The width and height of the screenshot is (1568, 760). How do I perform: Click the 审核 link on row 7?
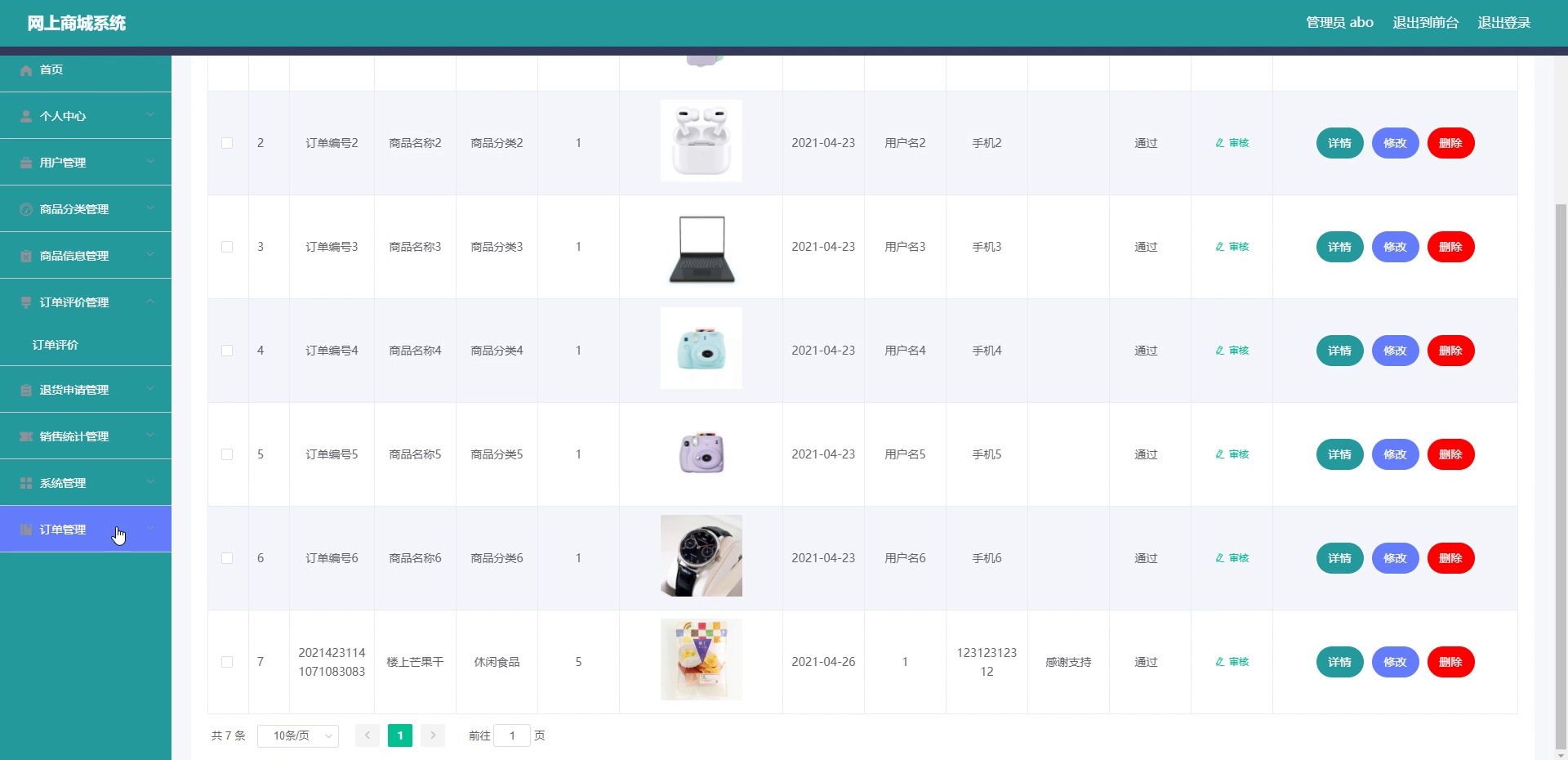1232,662
